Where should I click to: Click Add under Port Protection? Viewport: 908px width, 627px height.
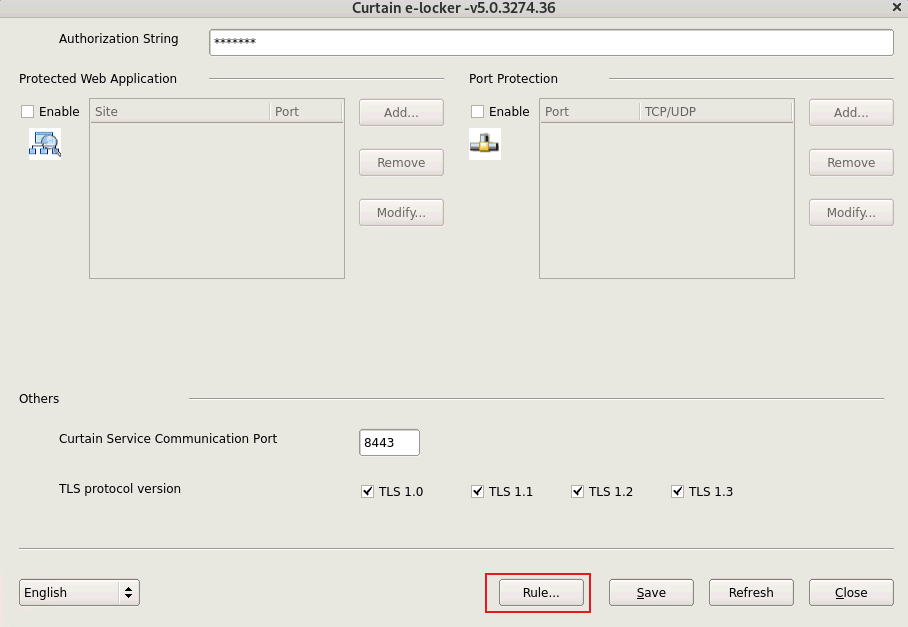pos(851,112)
